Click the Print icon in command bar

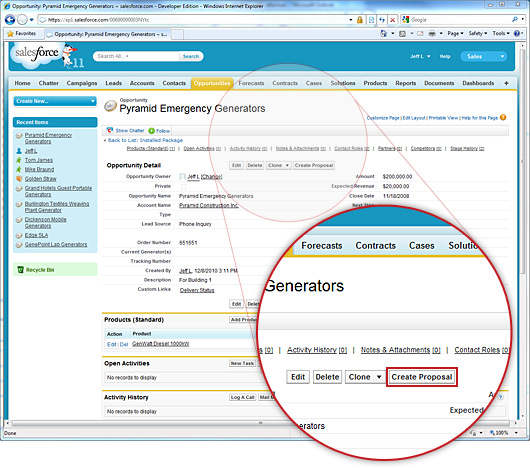pyautogui.click(x=432, y=33)
